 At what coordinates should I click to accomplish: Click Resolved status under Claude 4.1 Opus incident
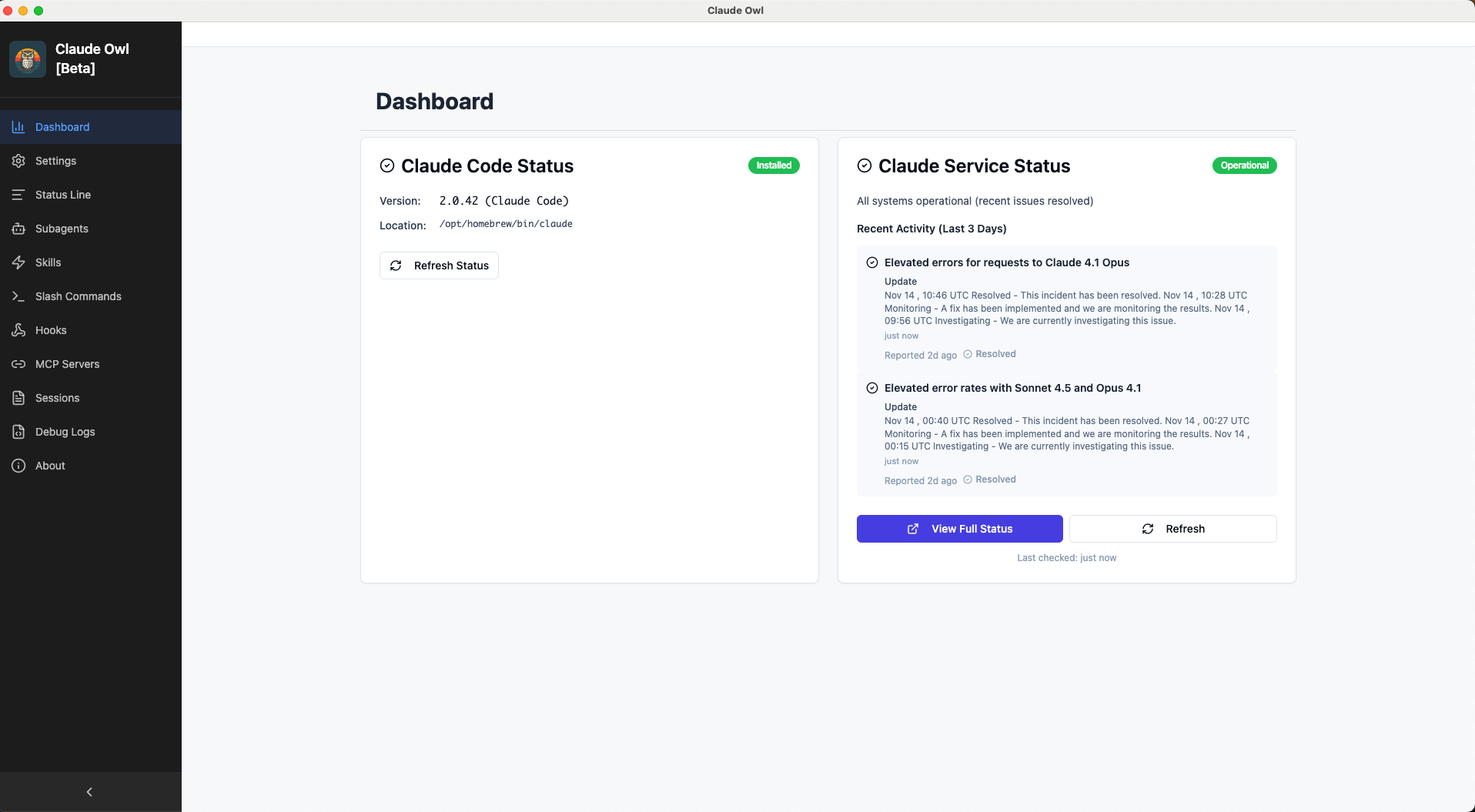[x=989, y=354]
